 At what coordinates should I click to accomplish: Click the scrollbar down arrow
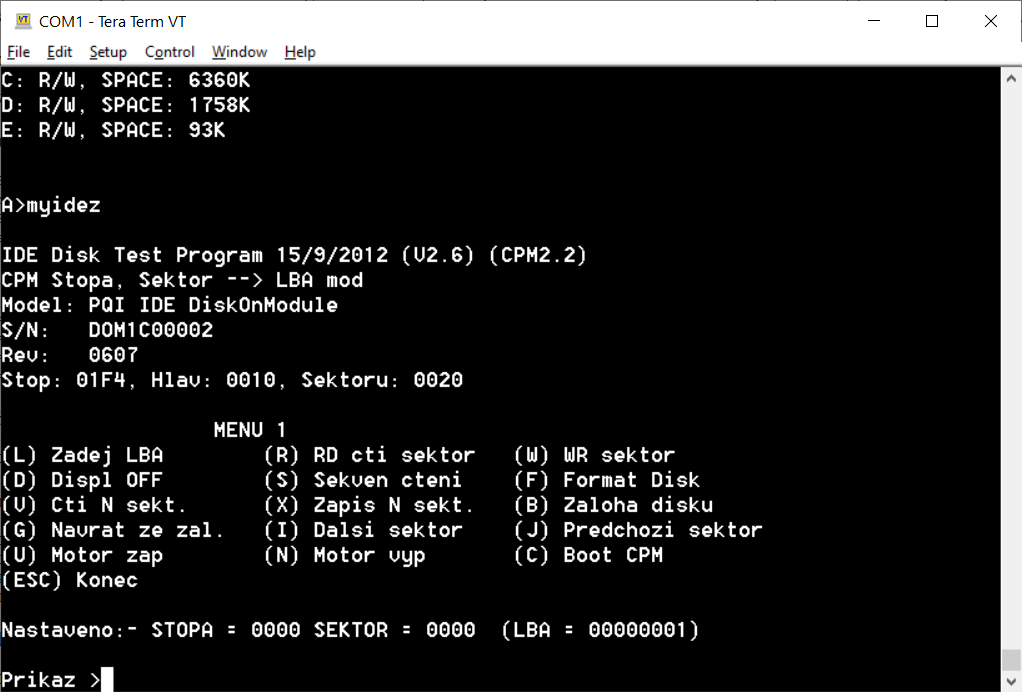click(x=1011, y=682)
